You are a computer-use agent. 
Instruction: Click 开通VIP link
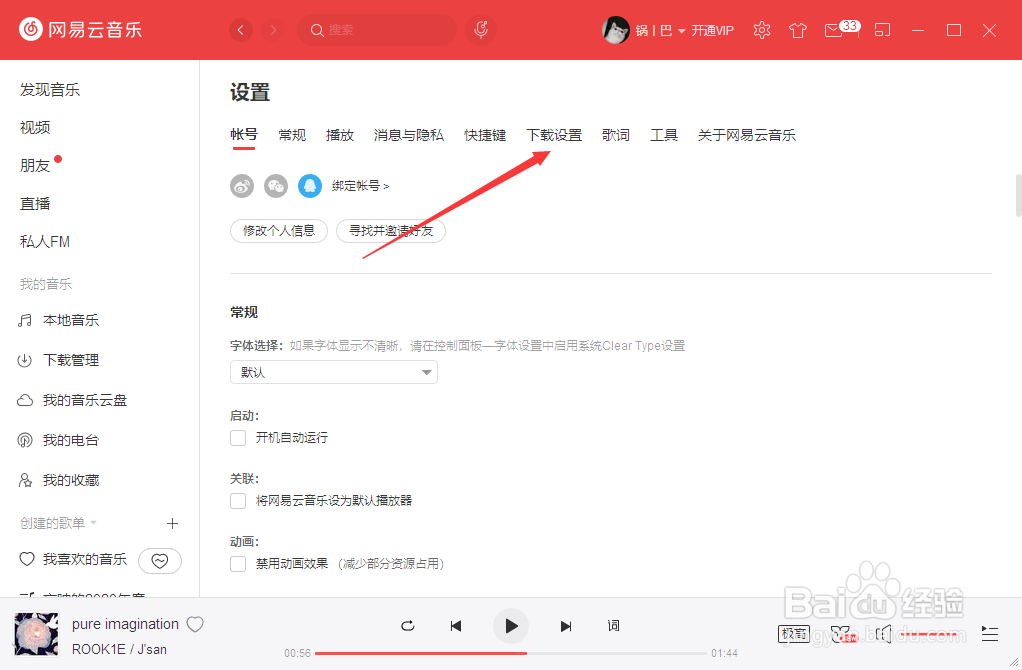(712, 31)
